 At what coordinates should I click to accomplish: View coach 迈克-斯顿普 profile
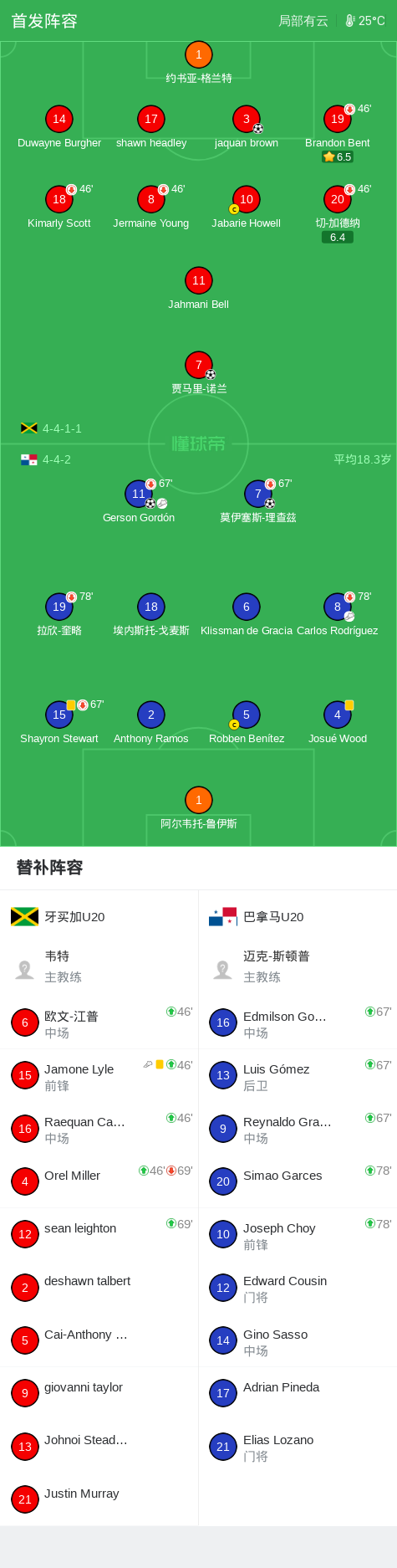click(298, 966)
